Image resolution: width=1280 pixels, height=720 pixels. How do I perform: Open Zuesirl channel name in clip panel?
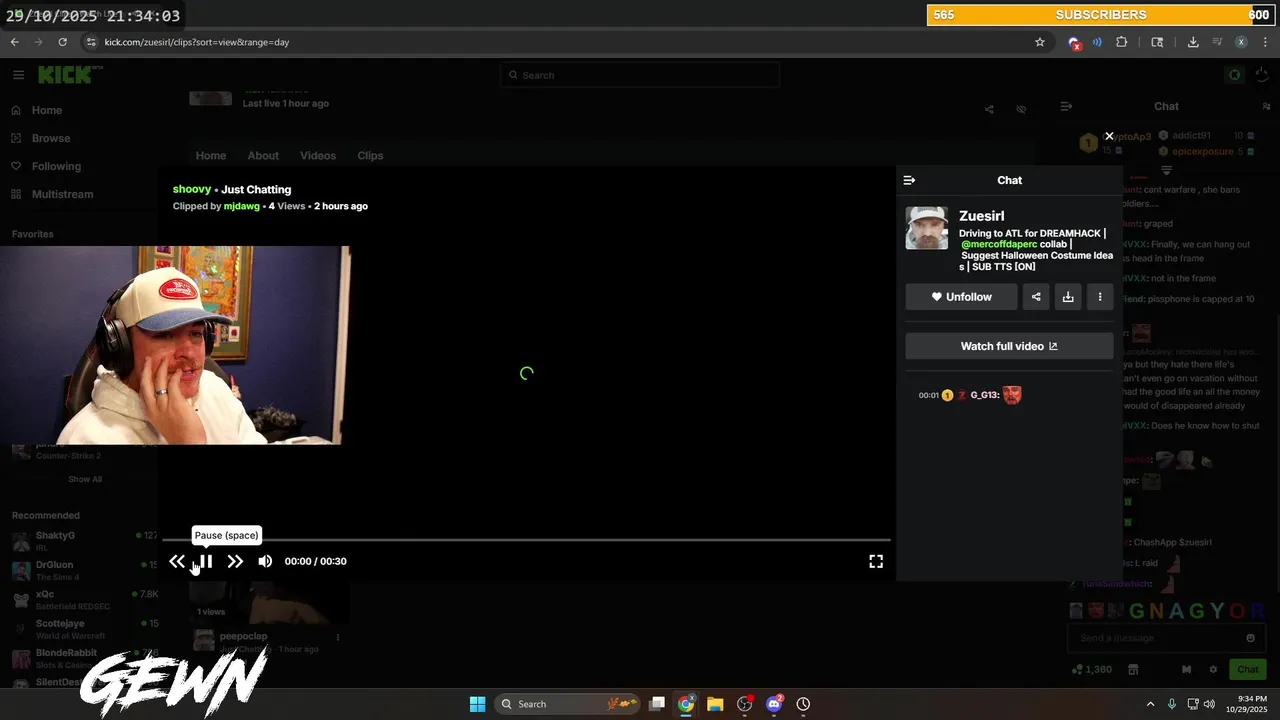tap(982, 216)
